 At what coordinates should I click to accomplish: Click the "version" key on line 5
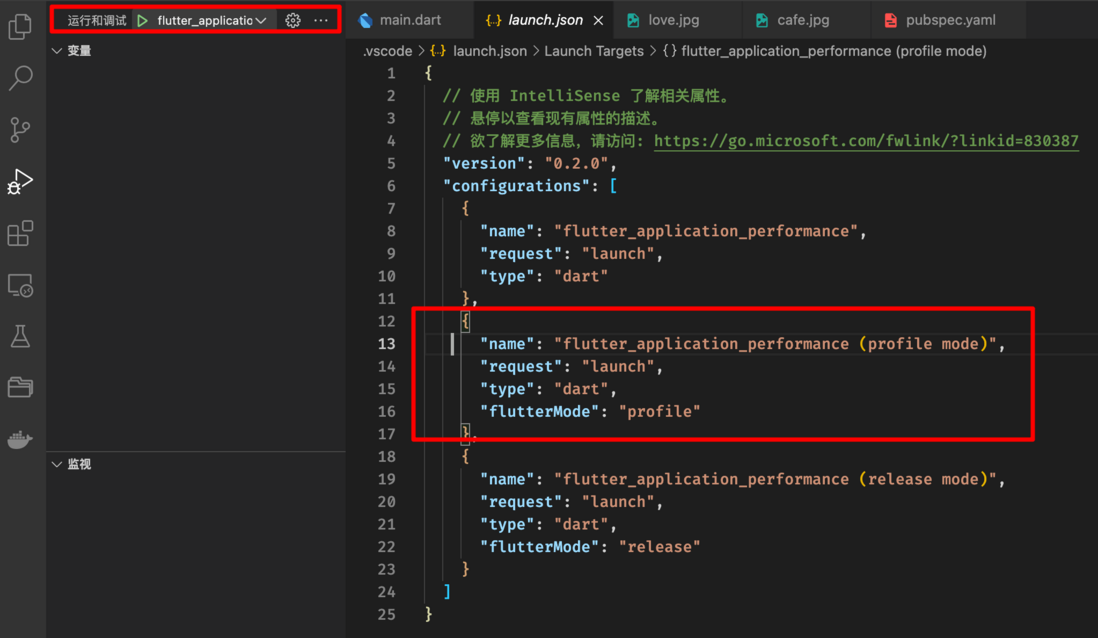(x=484, y=163)
